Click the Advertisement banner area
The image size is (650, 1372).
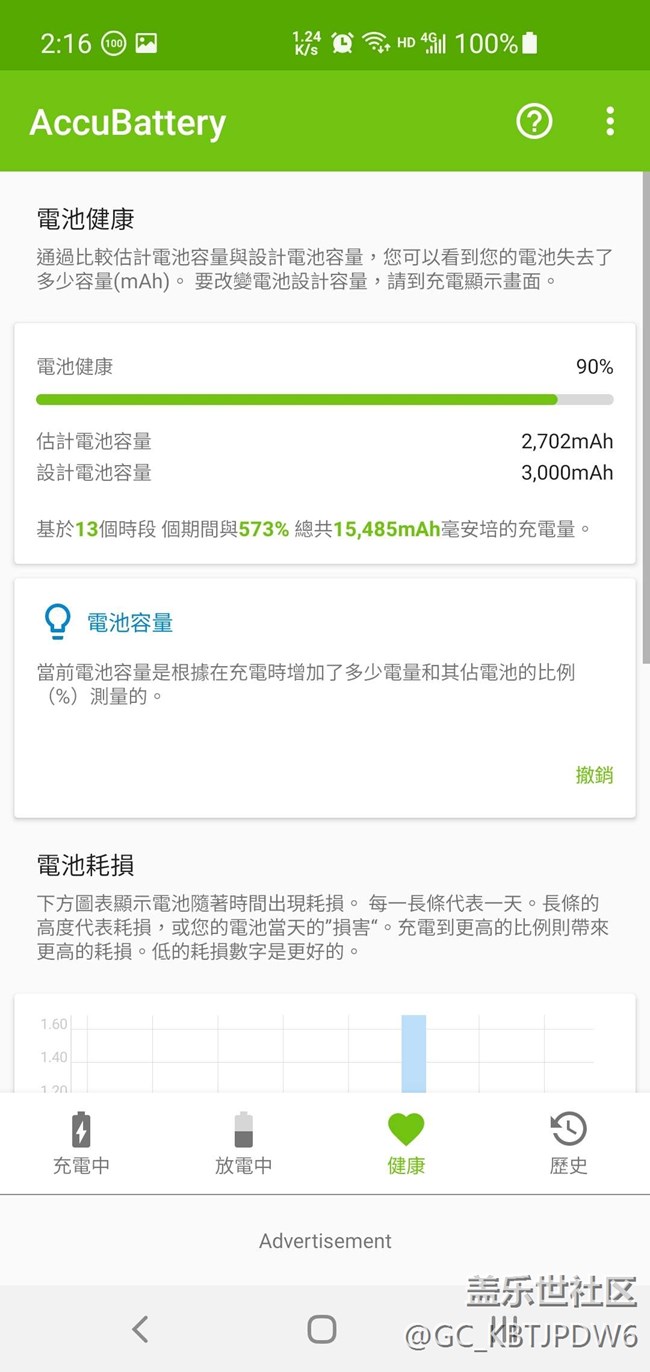tap(325, 1240)
